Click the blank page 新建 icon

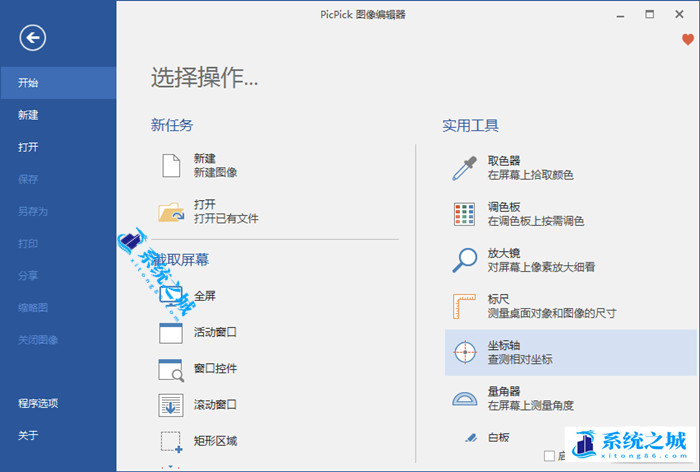[171, 166]
